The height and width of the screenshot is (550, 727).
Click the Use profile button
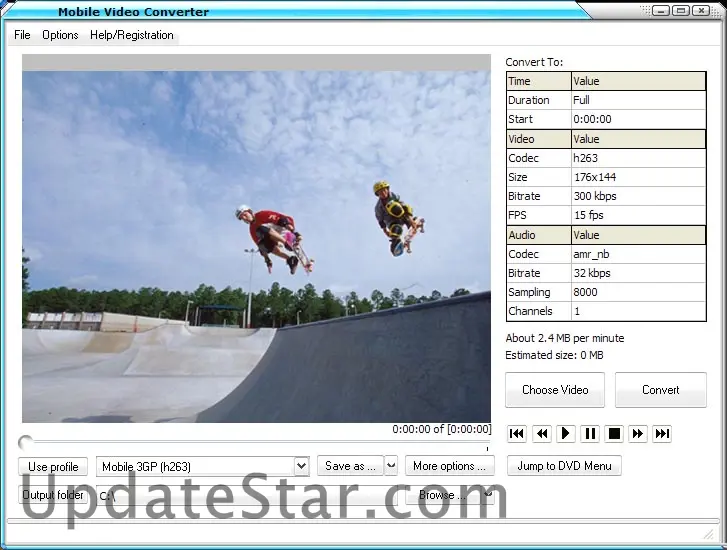[x=53, y=466]
